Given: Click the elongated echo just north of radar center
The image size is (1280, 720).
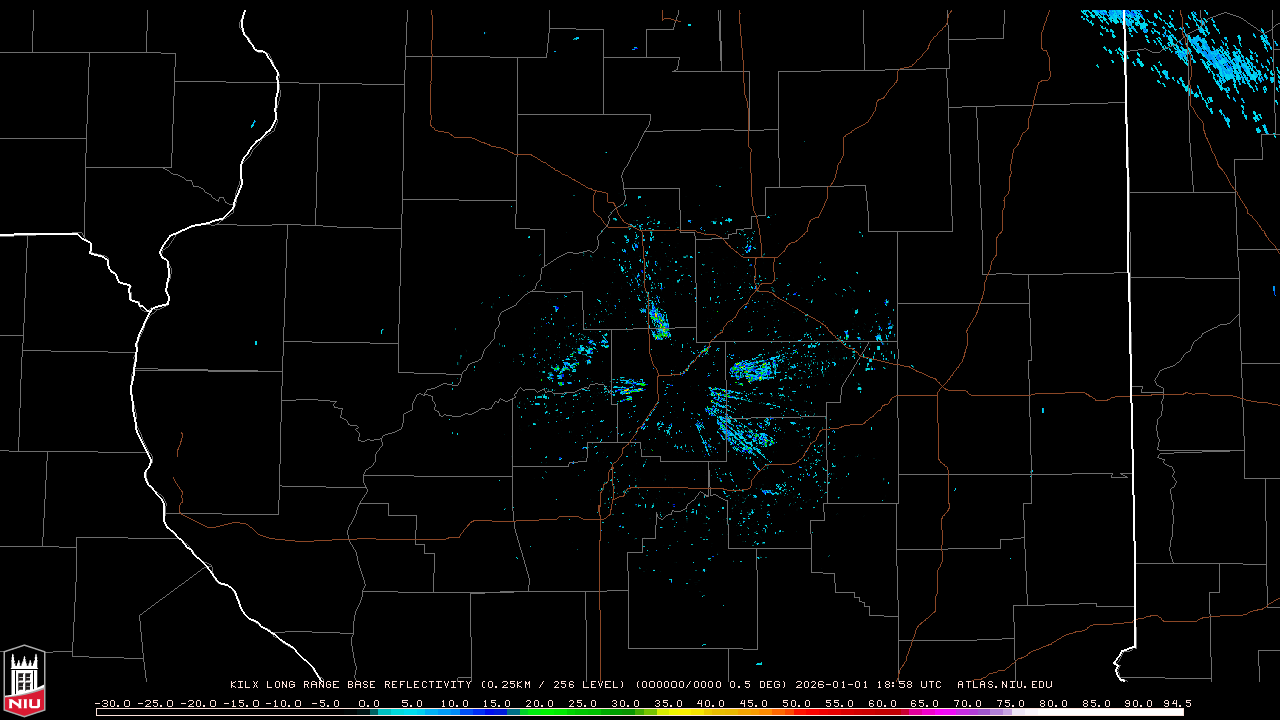Looking at the screenshot, I should [x=658, y=322].
